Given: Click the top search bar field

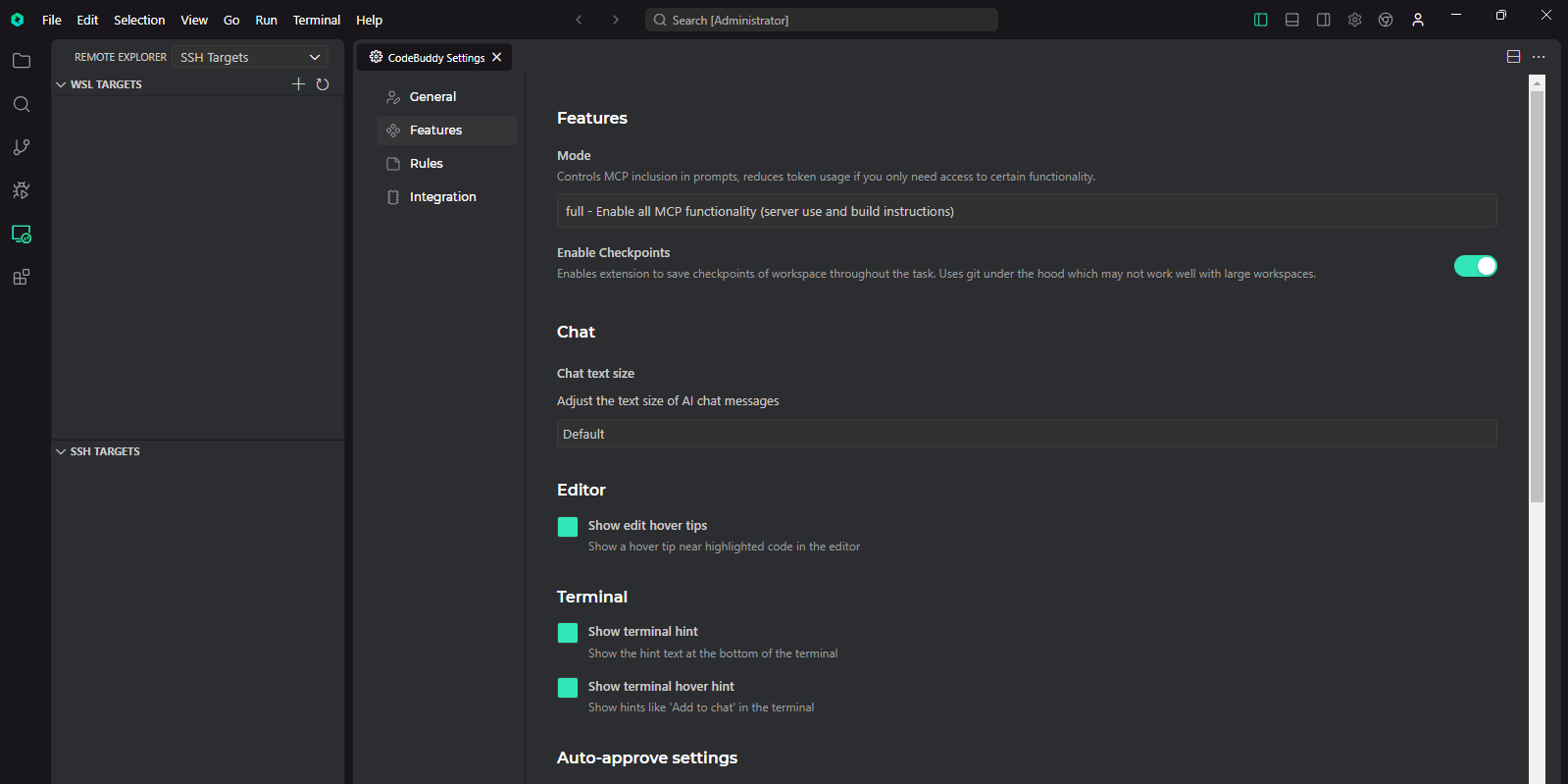Looking at the screenshot, I should coord(822,20).
